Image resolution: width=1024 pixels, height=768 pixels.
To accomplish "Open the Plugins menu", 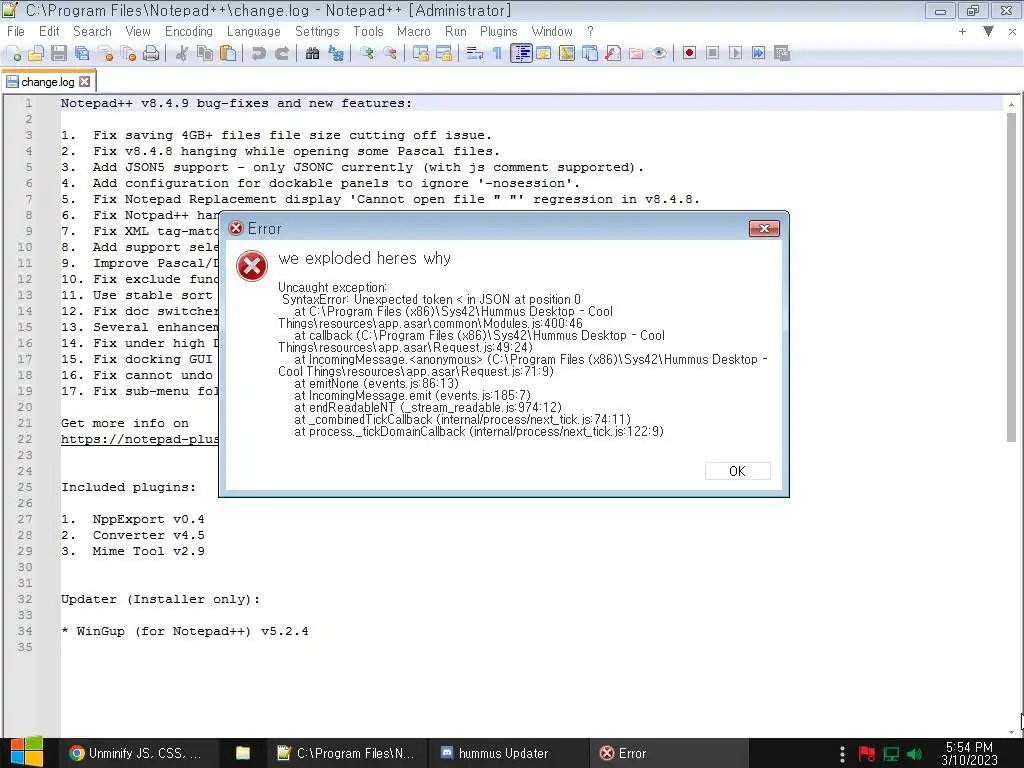I will coord(498,31).
